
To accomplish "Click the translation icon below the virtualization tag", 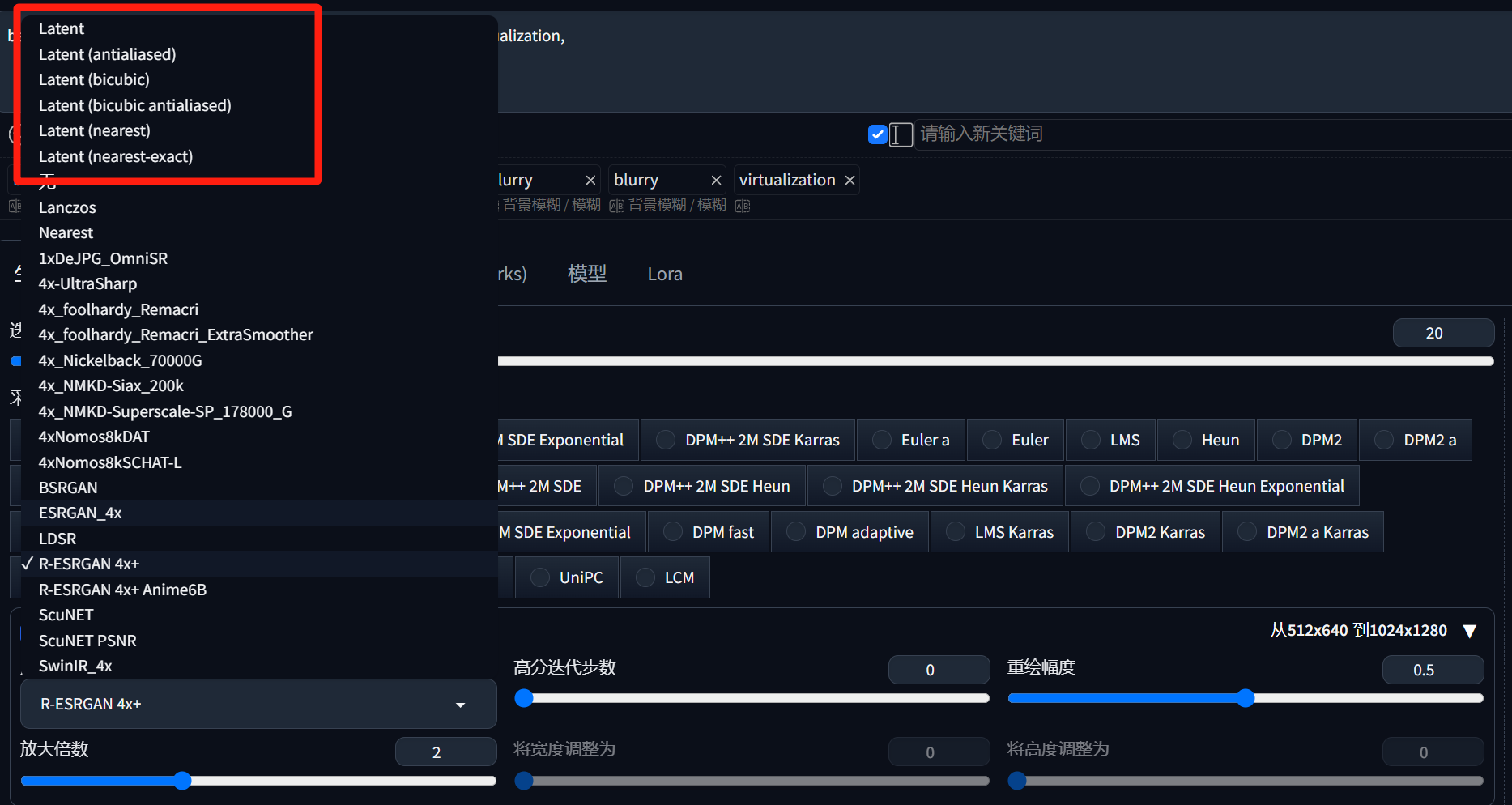I will (743, 206).
